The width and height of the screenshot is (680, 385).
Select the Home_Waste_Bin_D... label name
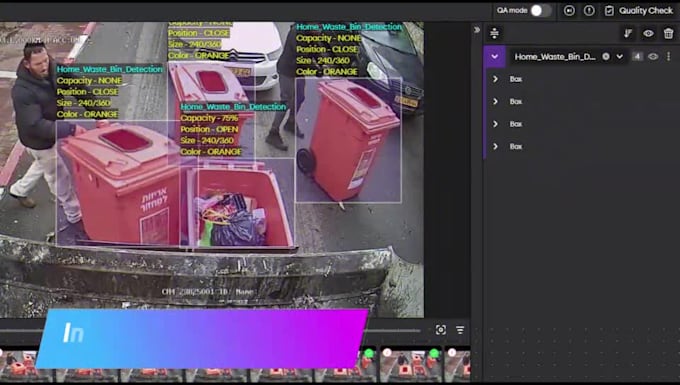pos(555,56)
